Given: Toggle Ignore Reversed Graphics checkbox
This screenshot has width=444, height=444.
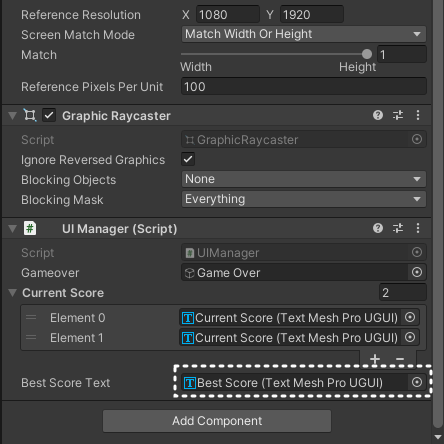Looking at the screenshot, I should 188,159.
